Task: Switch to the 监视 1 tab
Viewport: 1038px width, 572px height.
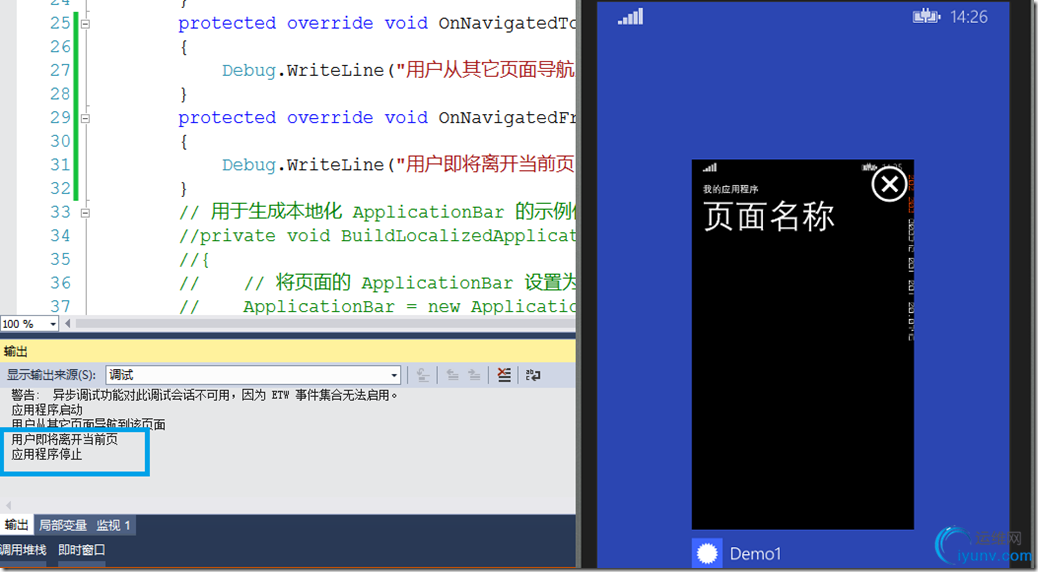Action: 113,525
